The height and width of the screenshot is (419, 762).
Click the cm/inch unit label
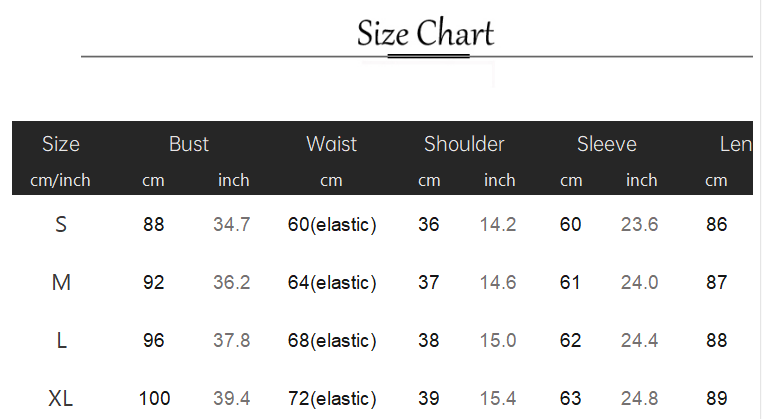click(x=61, y=180)
